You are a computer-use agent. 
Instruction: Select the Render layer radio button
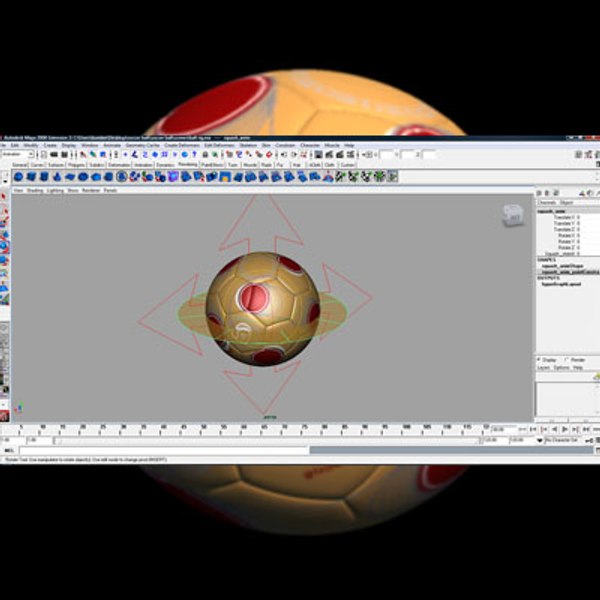[x=567, y=360]
